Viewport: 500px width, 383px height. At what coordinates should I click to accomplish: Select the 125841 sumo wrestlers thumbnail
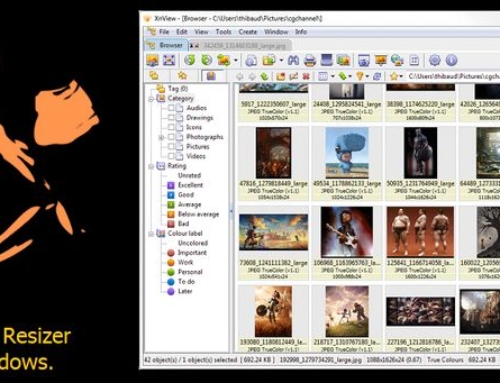click(x=420, y=232)
